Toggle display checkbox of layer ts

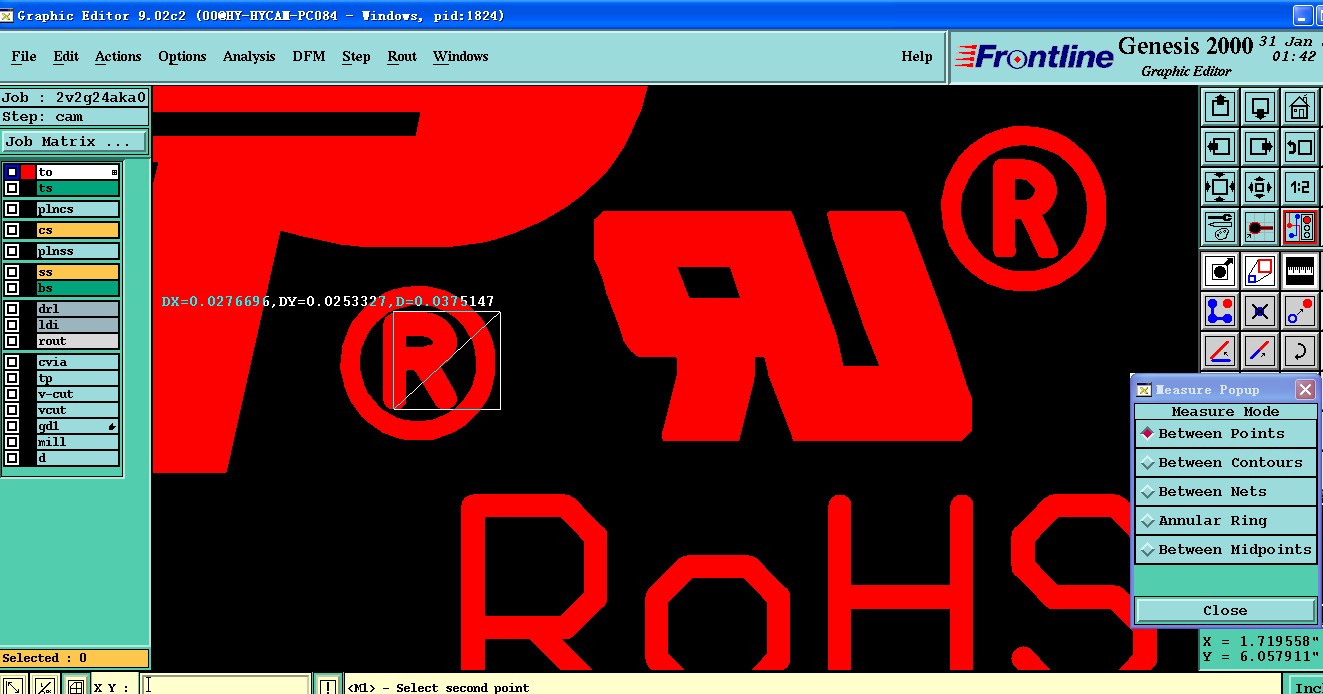[11, 188]
